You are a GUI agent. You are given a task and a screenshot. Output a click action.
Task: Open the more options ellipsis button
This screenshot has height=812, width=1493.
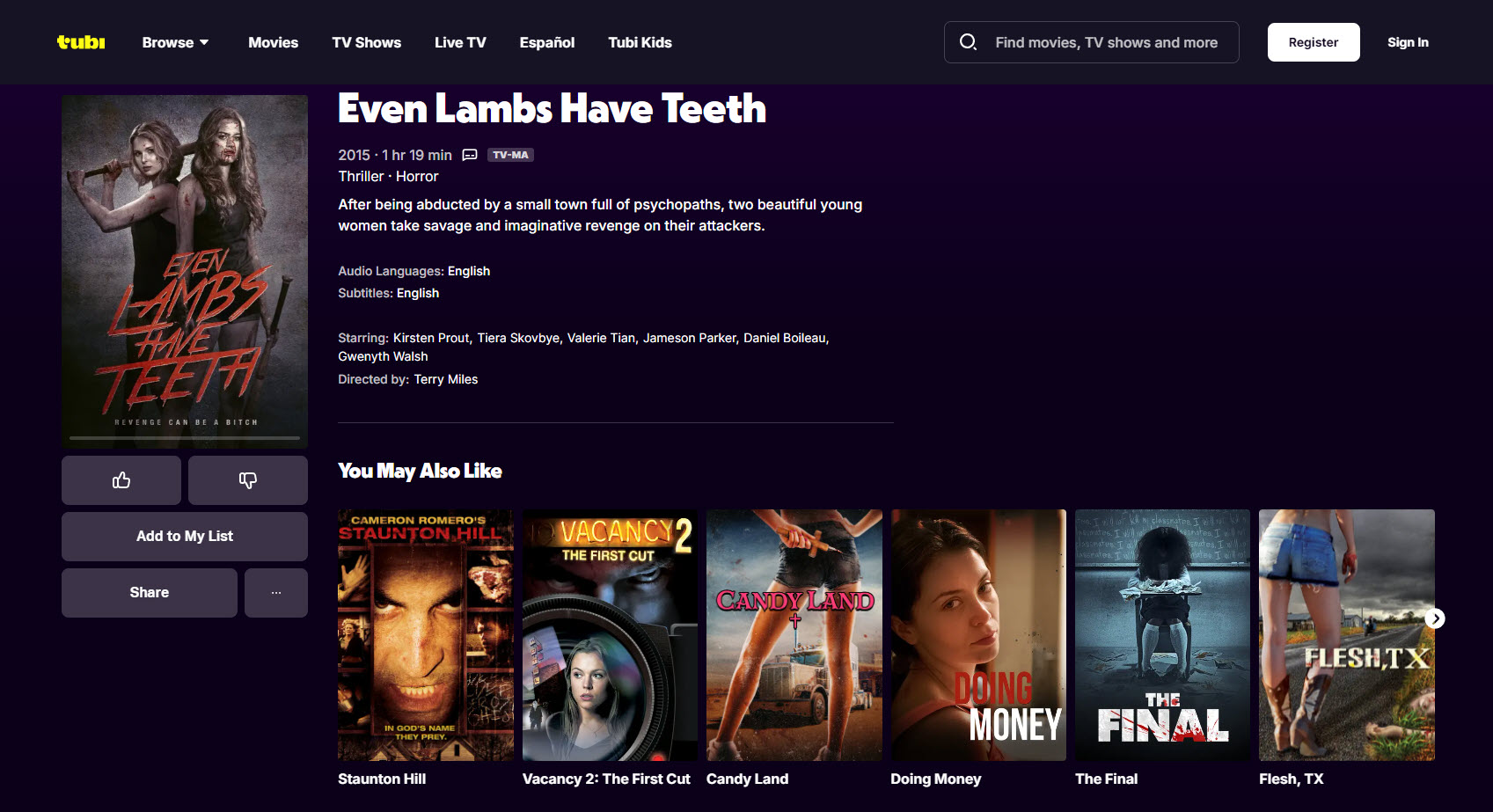pos(276,593)
